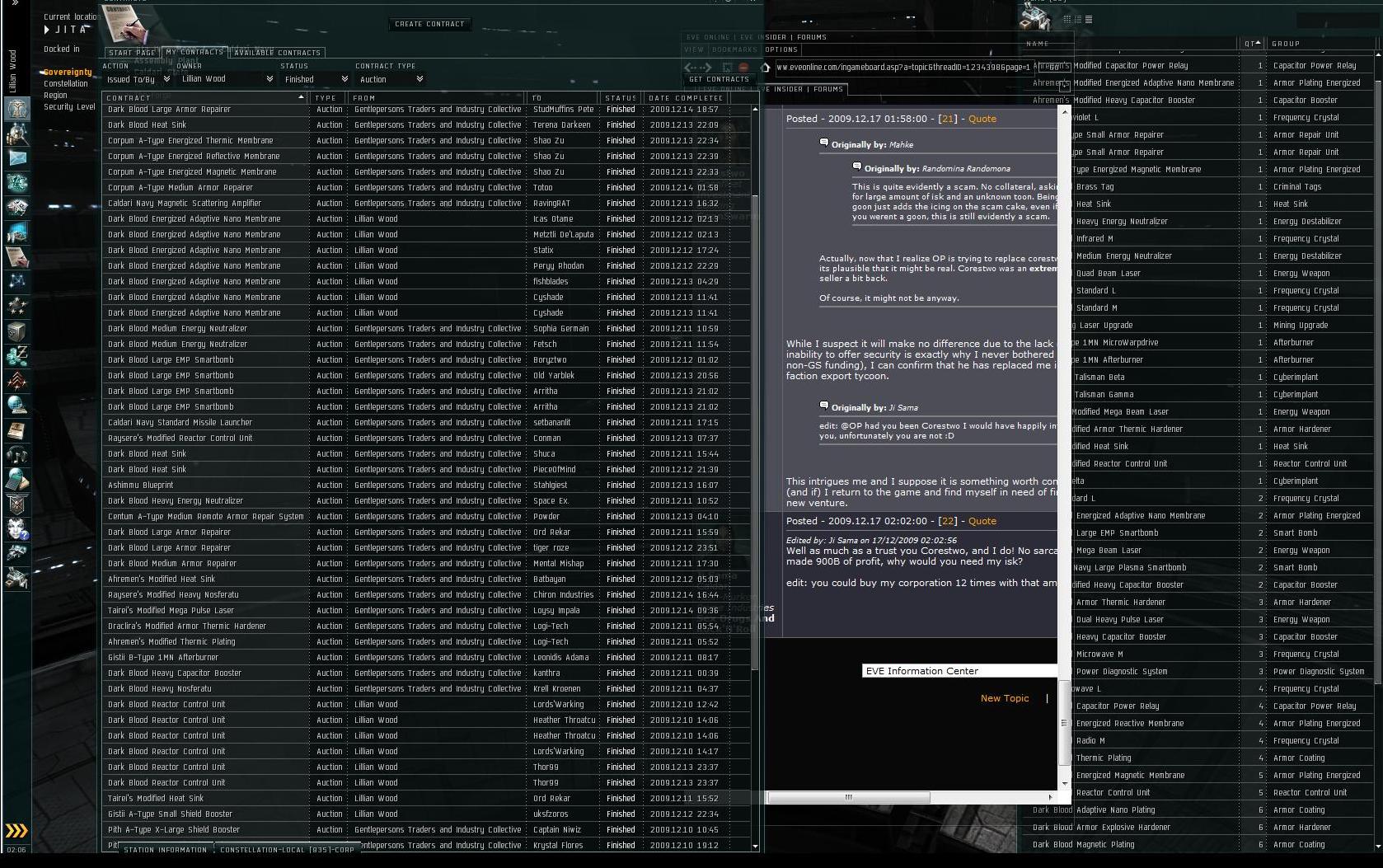The image size is (1383, 868).
Task: Click the browser vertical scroll-down arrow
Action: [x=1065, y=783]
